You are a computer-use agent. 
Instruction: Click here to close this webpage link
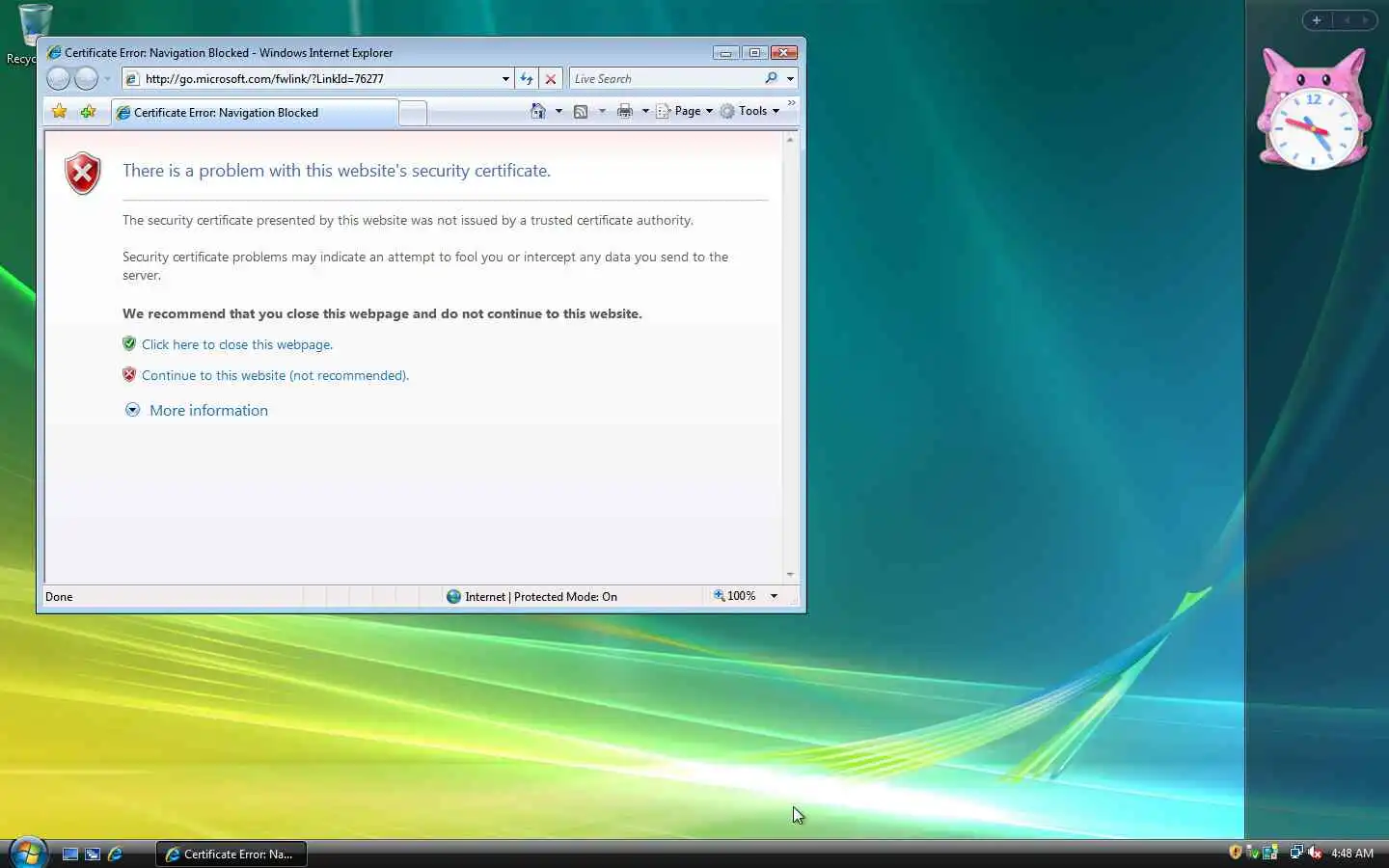point(237,344)
